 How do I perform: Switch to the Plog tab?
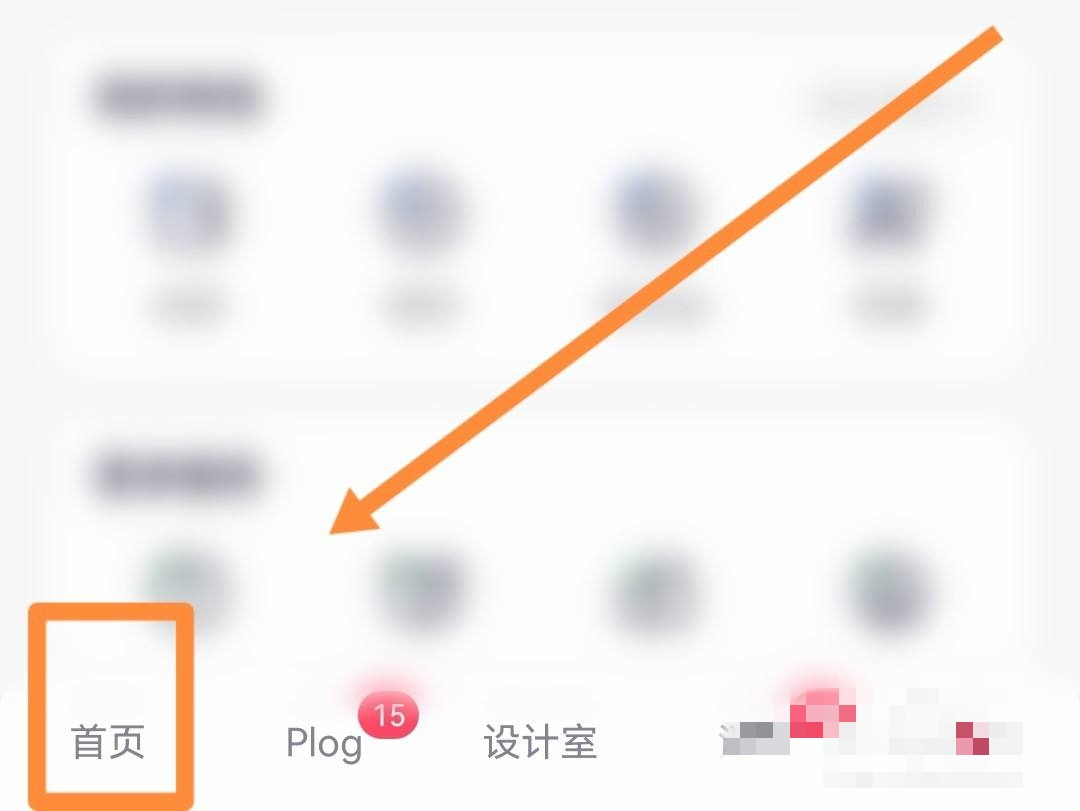(324, 743)
